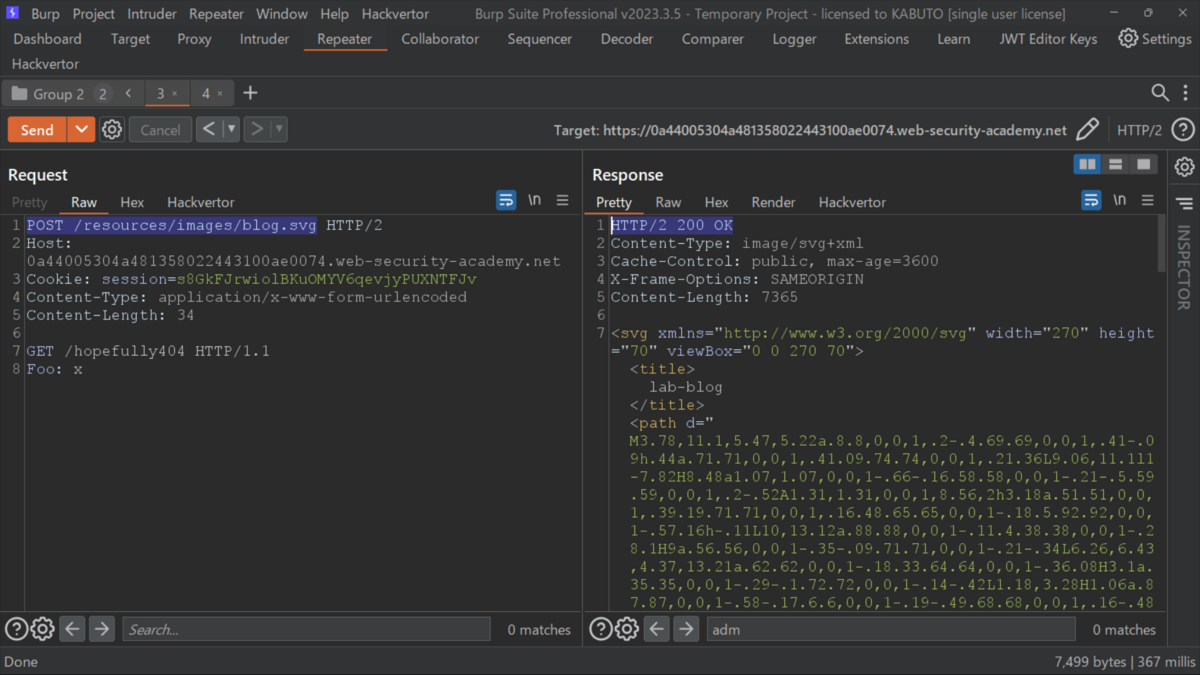Open response search settings gear
1200x675 pixels.
click(627, 629)
